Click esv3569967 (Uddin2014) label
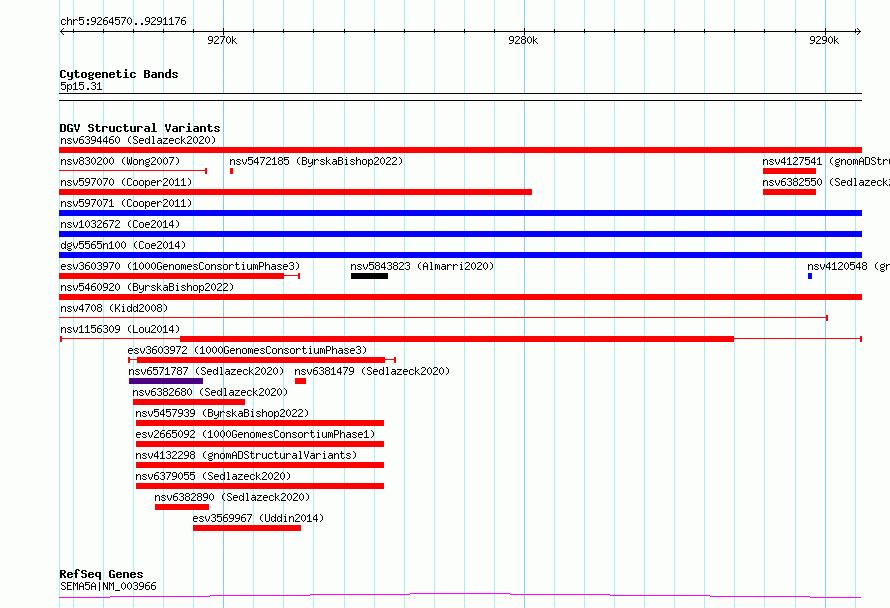The image size is (890, 608). tap(258, 518)
